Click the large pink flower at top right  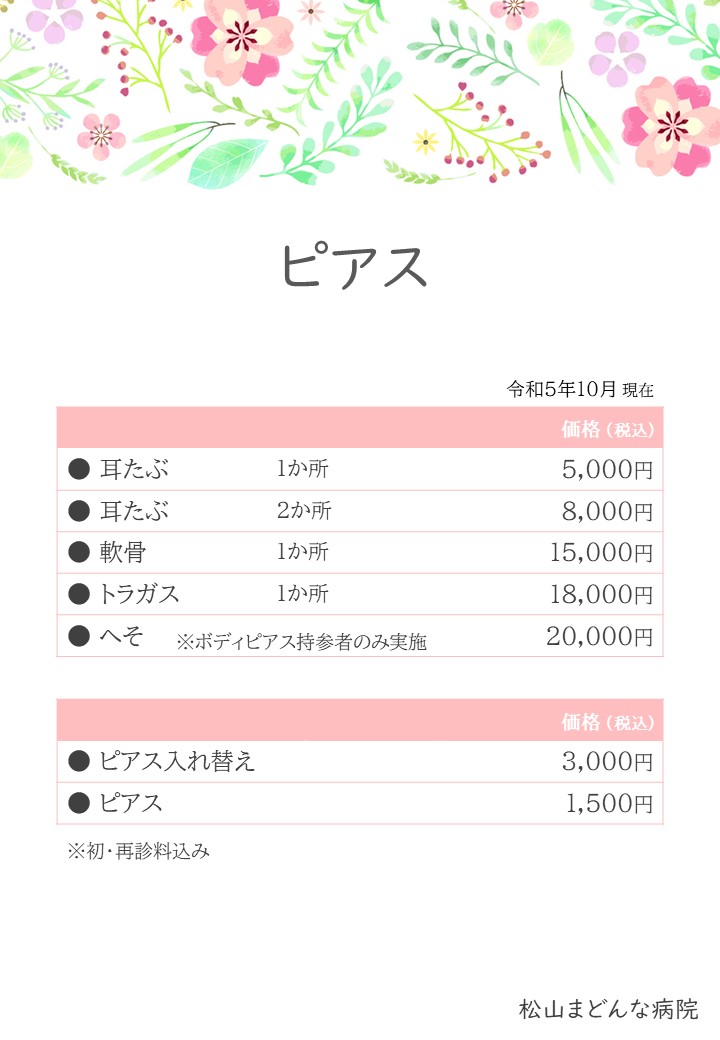point(670,125)
